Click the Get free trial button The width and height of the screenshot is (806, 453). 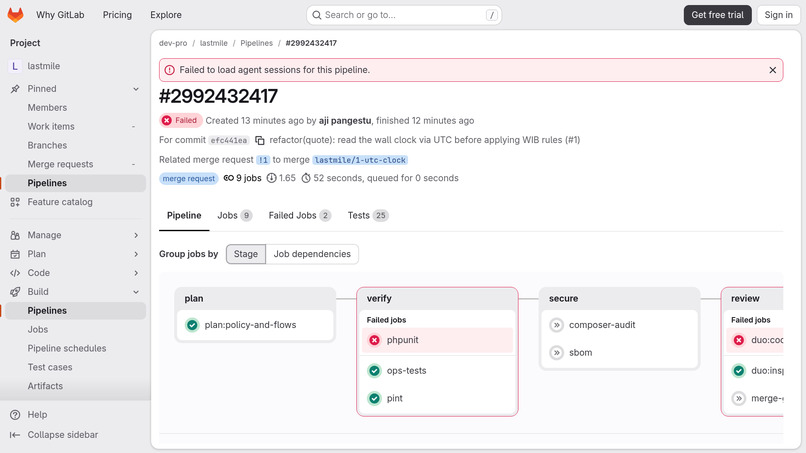718,15
